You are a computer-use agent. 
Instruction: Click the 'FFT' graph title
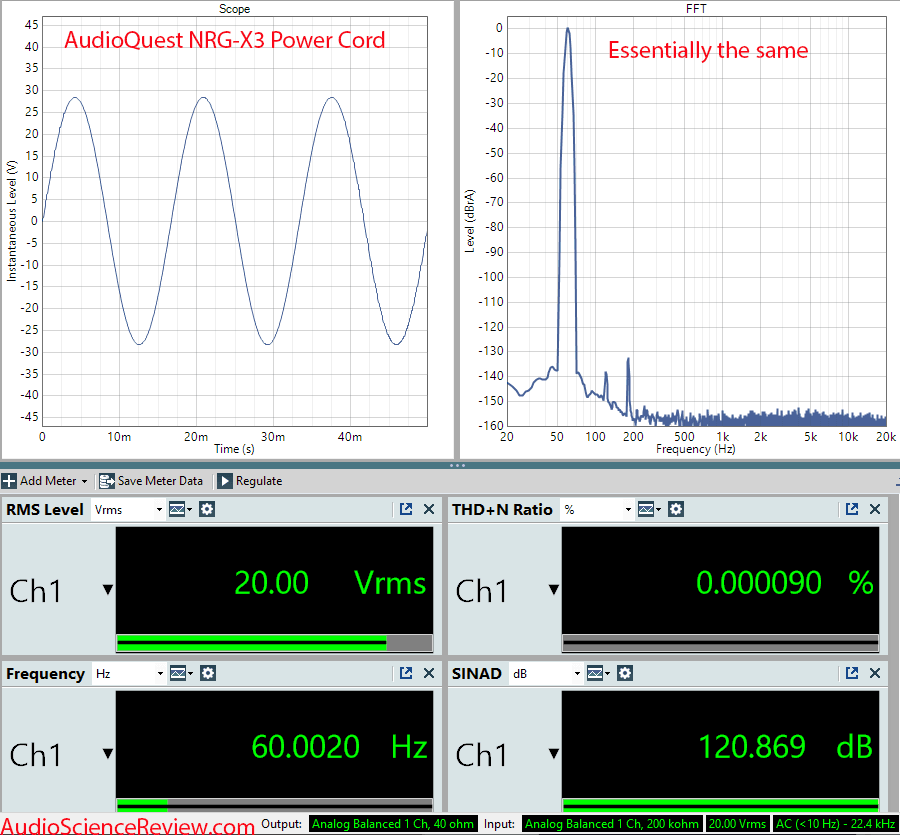(696, 9)
